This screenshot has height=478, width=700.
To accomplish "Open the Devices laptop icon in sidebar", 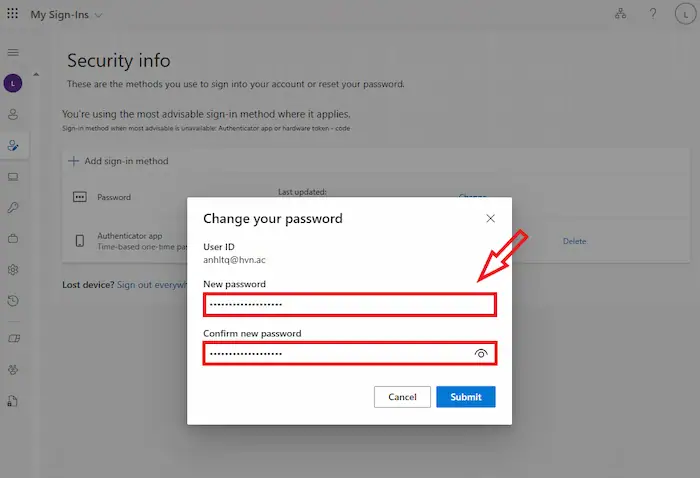I will pyautogui.click(x=13, y=177).
